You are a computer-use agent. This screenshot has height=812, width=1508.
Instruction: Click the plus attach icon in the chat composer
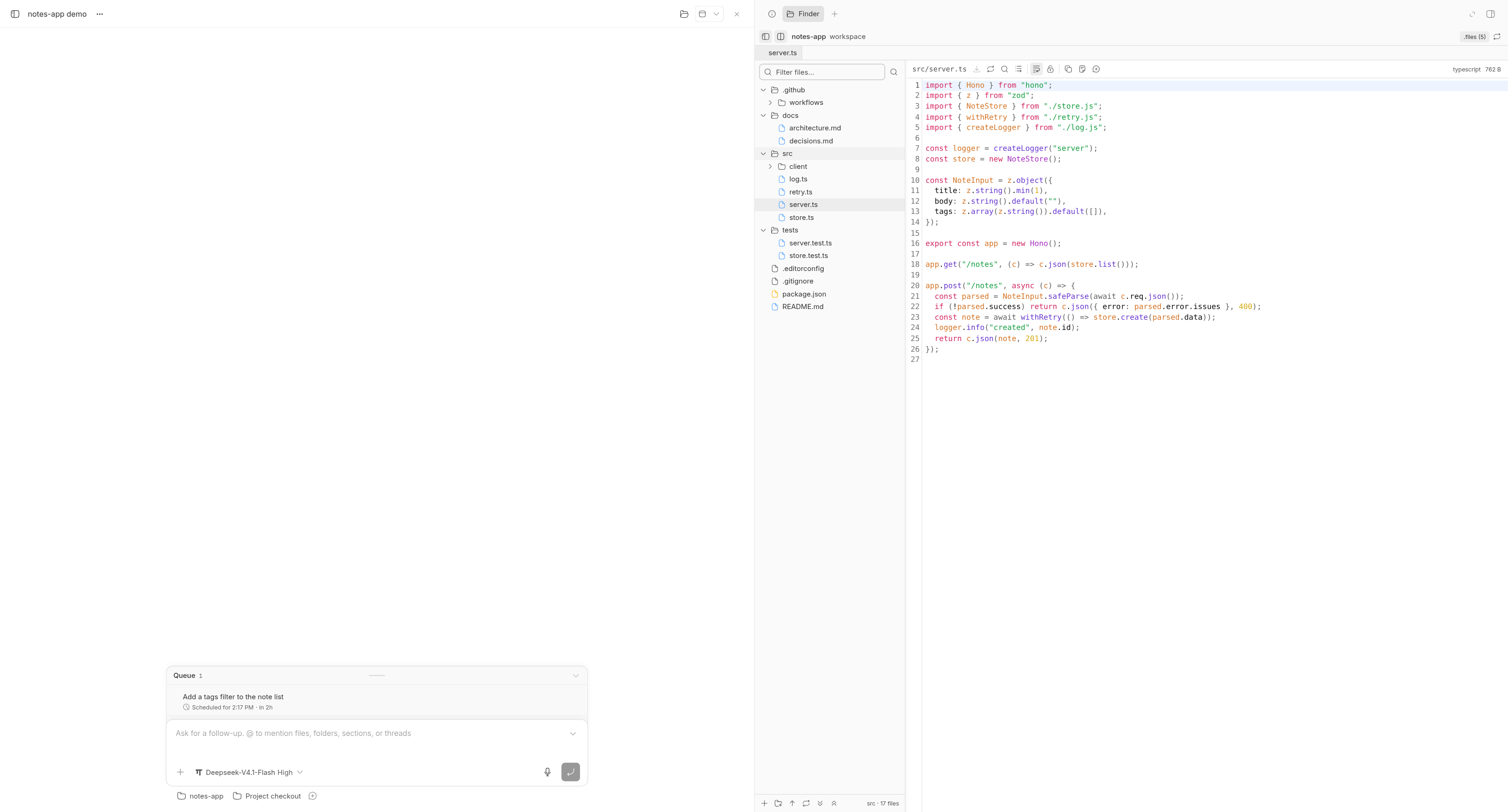(180, 772)
